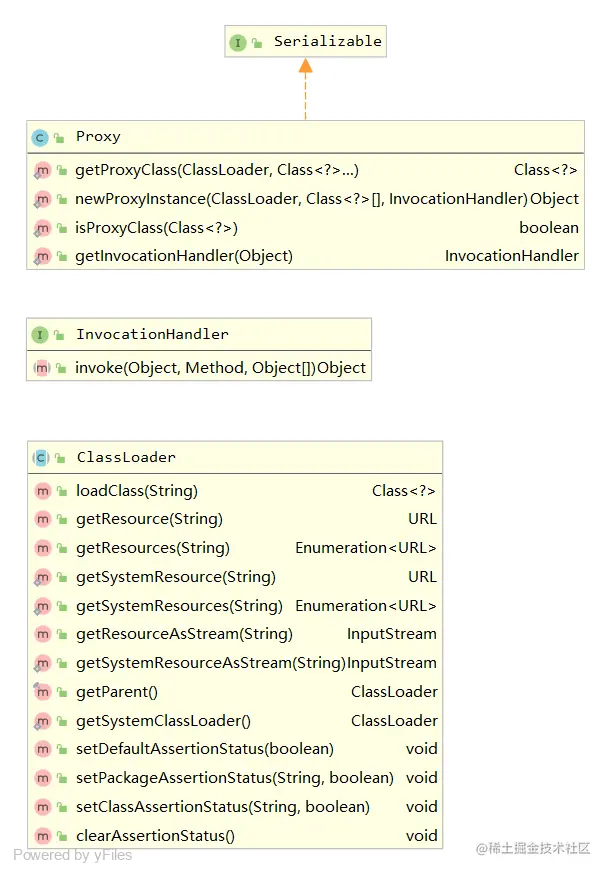Image resolution: width=610 pixels, height=875 pixels.
Task: Click the getSystemResources method icon
Action: 43,607
